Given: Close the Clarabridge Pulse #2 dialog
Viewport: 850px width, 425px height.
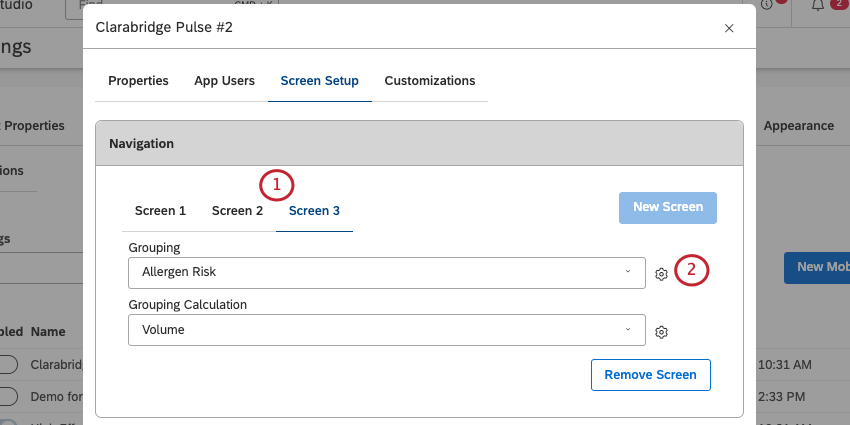Looking at the screenshot, I should pos(729,28).
